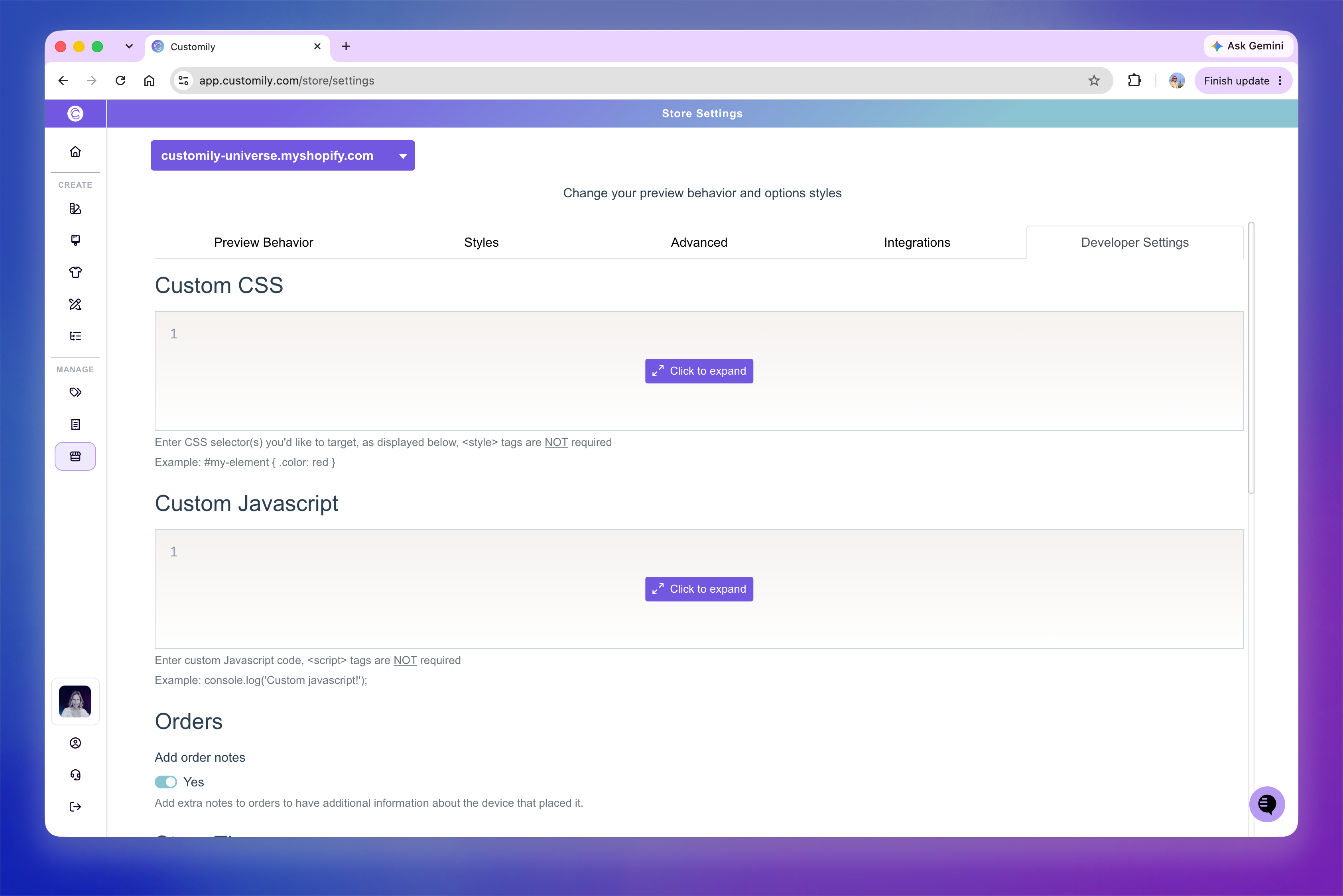Click the address bar URL field

click(x=642, y=81)
